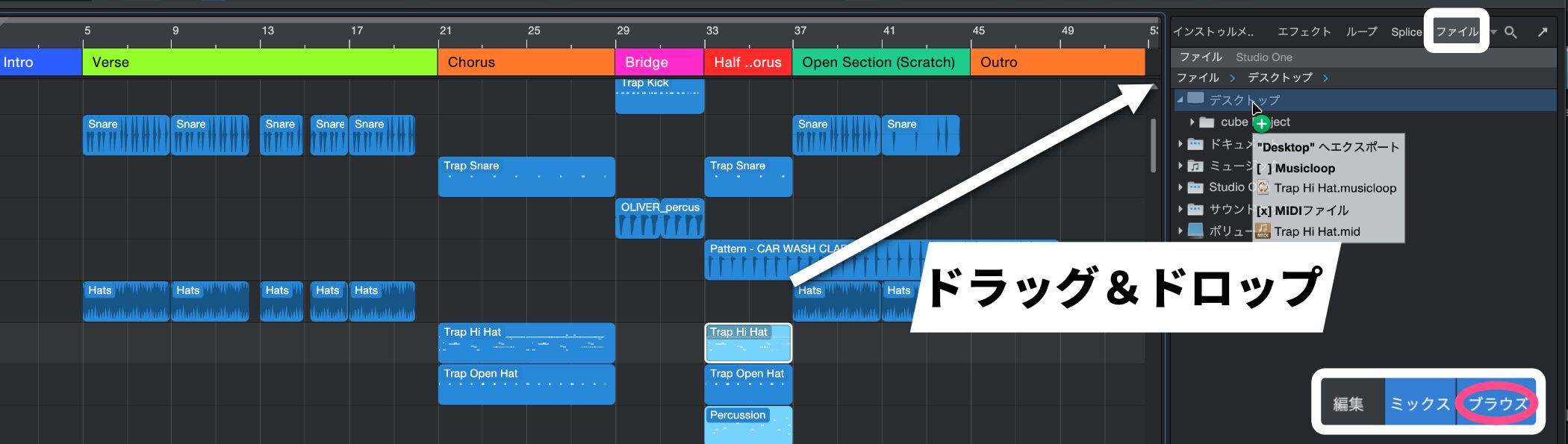Switch to the Splice browser tab
Image resolution: width=1568 pixels, height=444 pixels.
click(1406, 32)
